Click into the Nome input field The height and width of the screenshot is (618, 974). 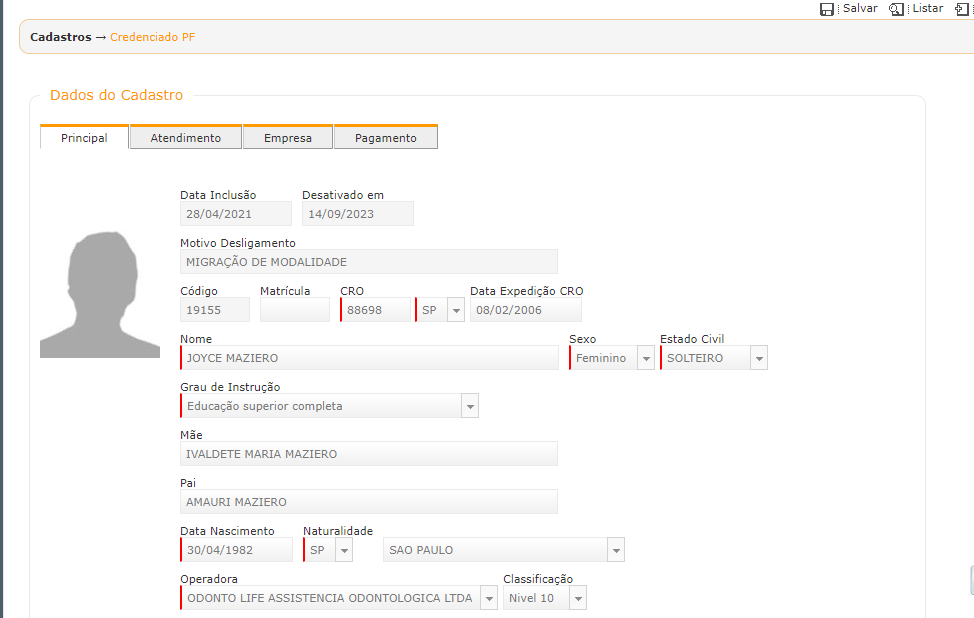pyautogui.click(x=370, y=358)
